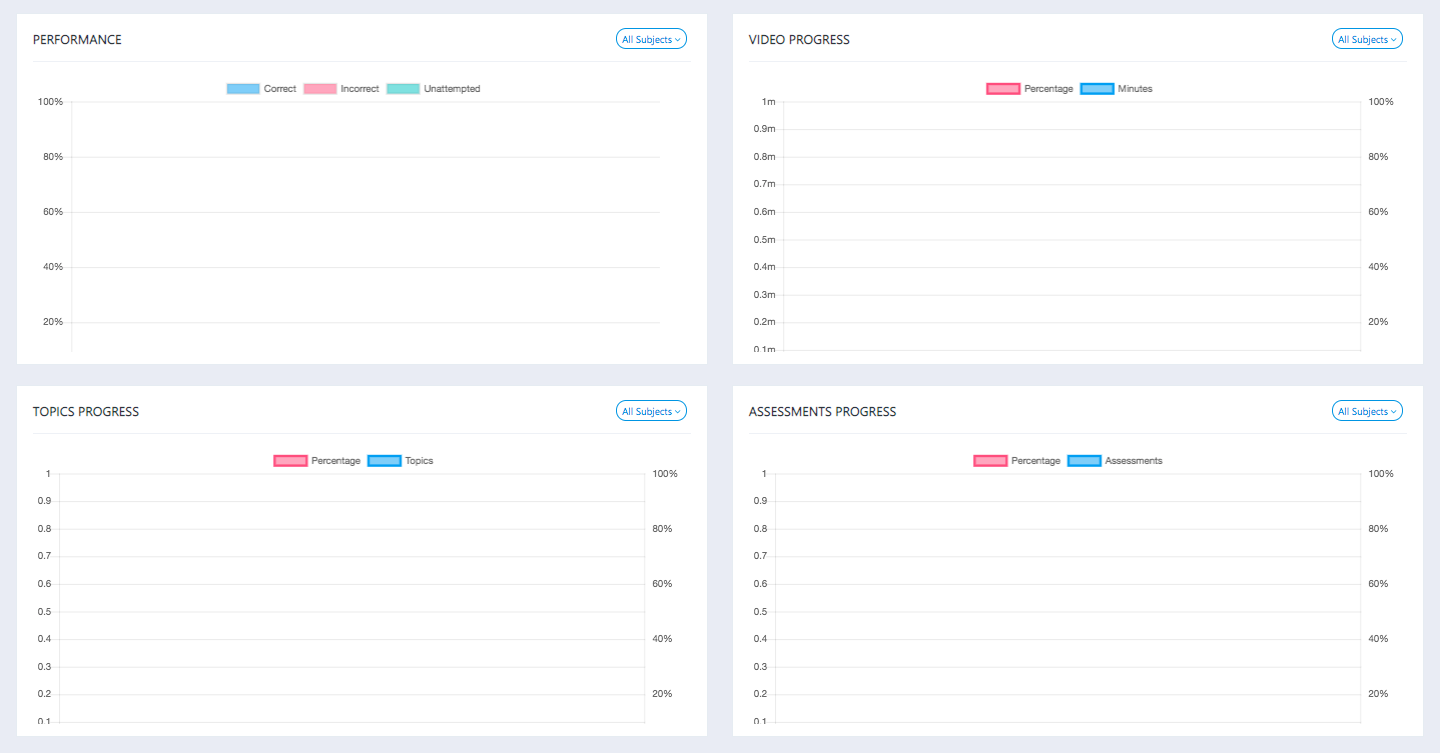This screenshot has height=753, width=1440.
Task: Click the blue Topics legend swatch
Action: (x=384, y=461)
